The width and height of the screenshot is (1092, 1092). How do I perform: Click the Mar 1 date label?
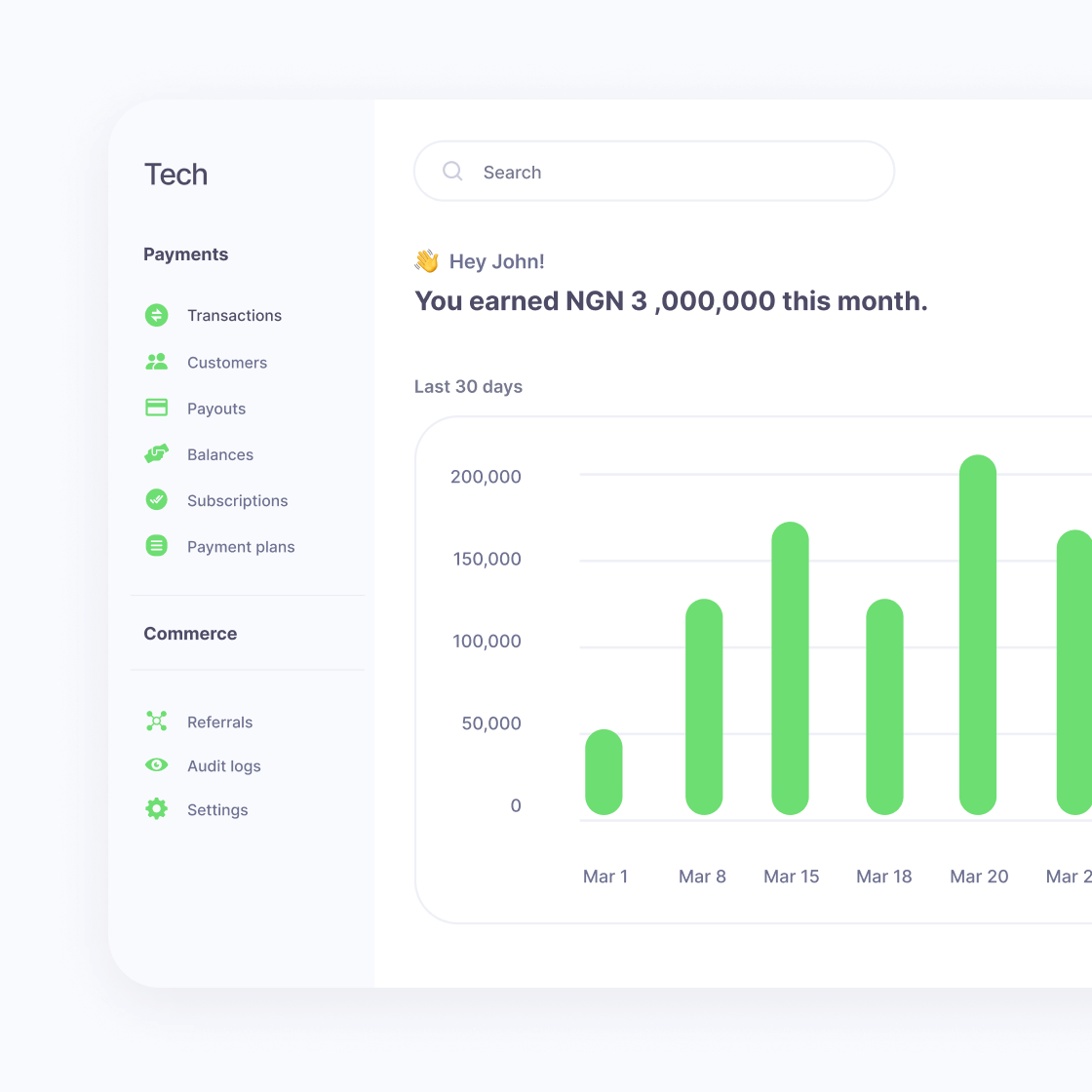[x=605, y=877]
